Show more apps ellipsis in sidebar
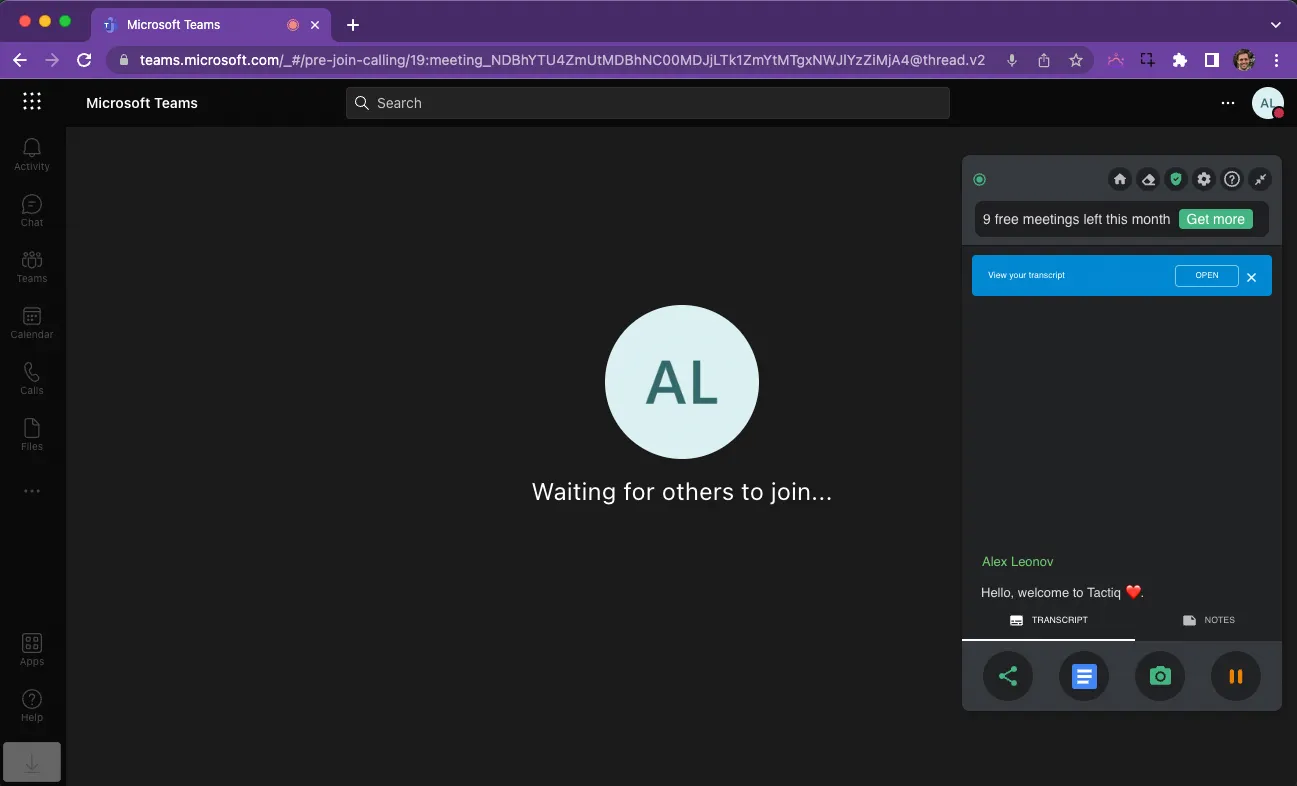 (x=32, y=491)
